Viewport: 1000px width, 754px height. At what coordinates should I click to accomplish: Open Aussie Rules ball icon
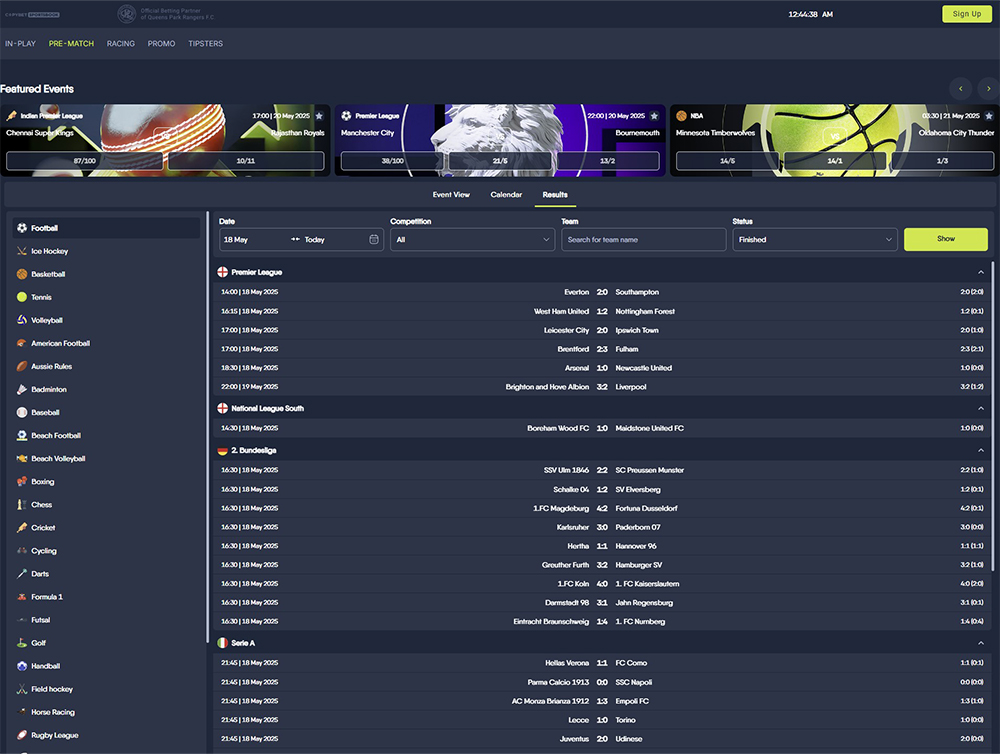(x=22, y=366)
